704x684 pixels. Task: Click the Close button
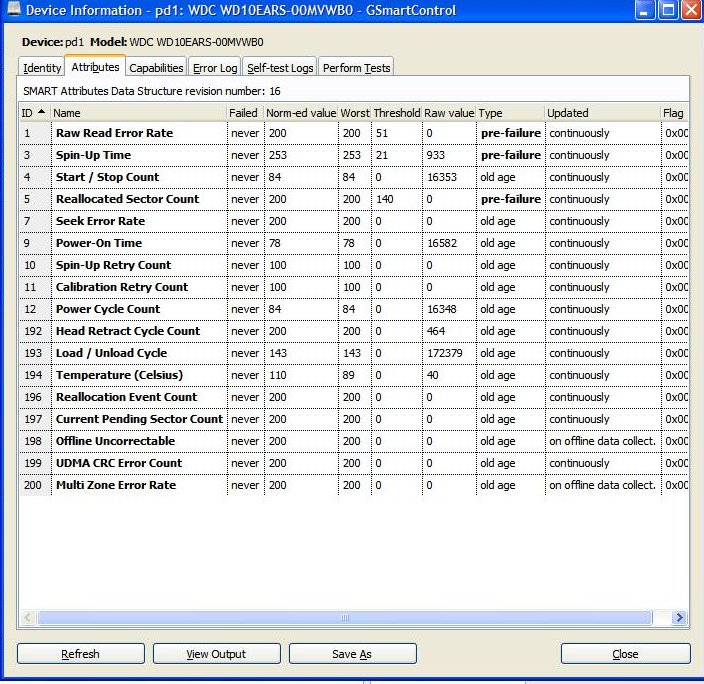[625, 654]
